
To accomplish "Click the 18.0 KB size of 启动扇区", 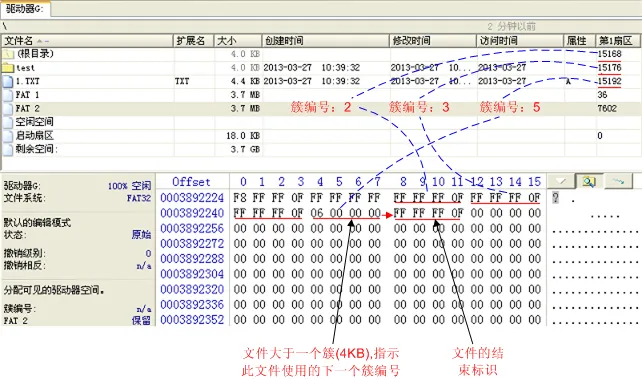I will coord(243,135).
